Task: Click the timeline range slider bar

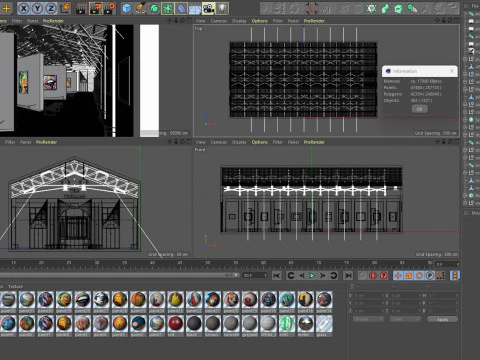Action: (119, 275)
